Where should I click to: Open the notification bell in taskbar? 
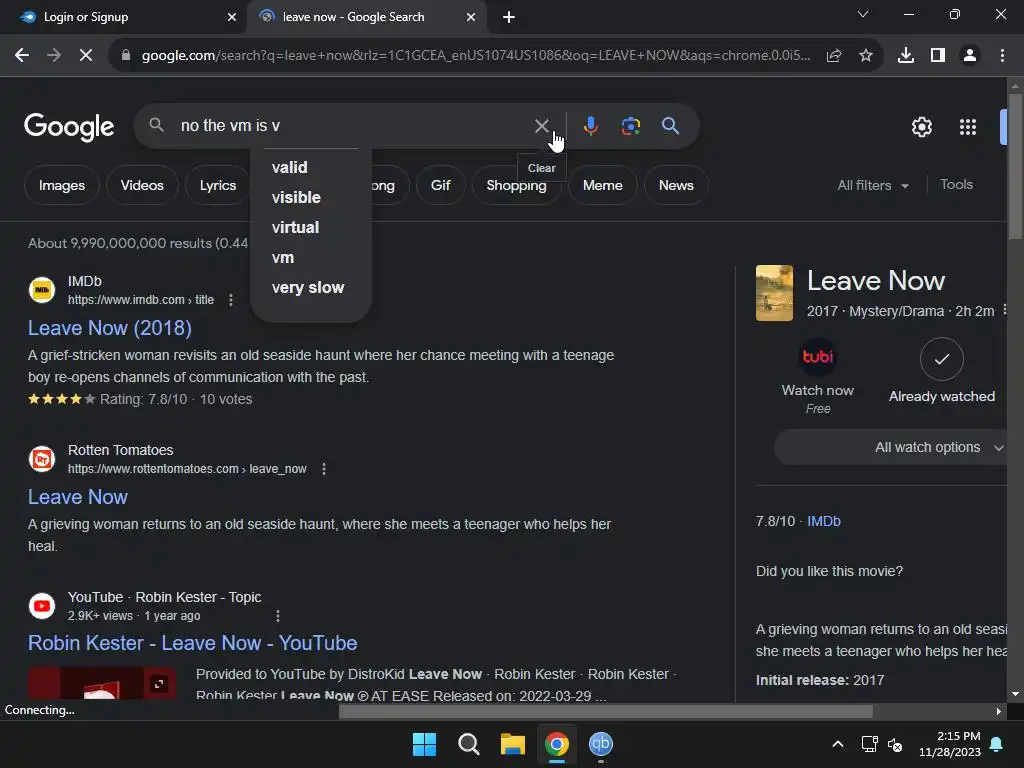pyautogui.click(x=997, y=744)
